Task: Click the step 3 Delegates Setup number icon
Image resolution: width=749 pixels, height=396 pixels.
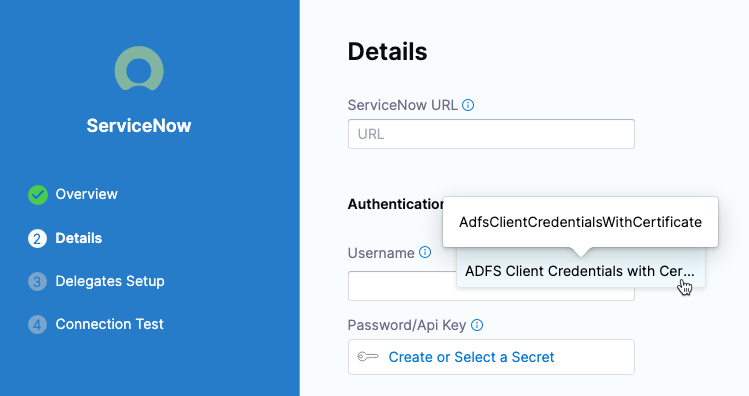Action: point(37,281)
